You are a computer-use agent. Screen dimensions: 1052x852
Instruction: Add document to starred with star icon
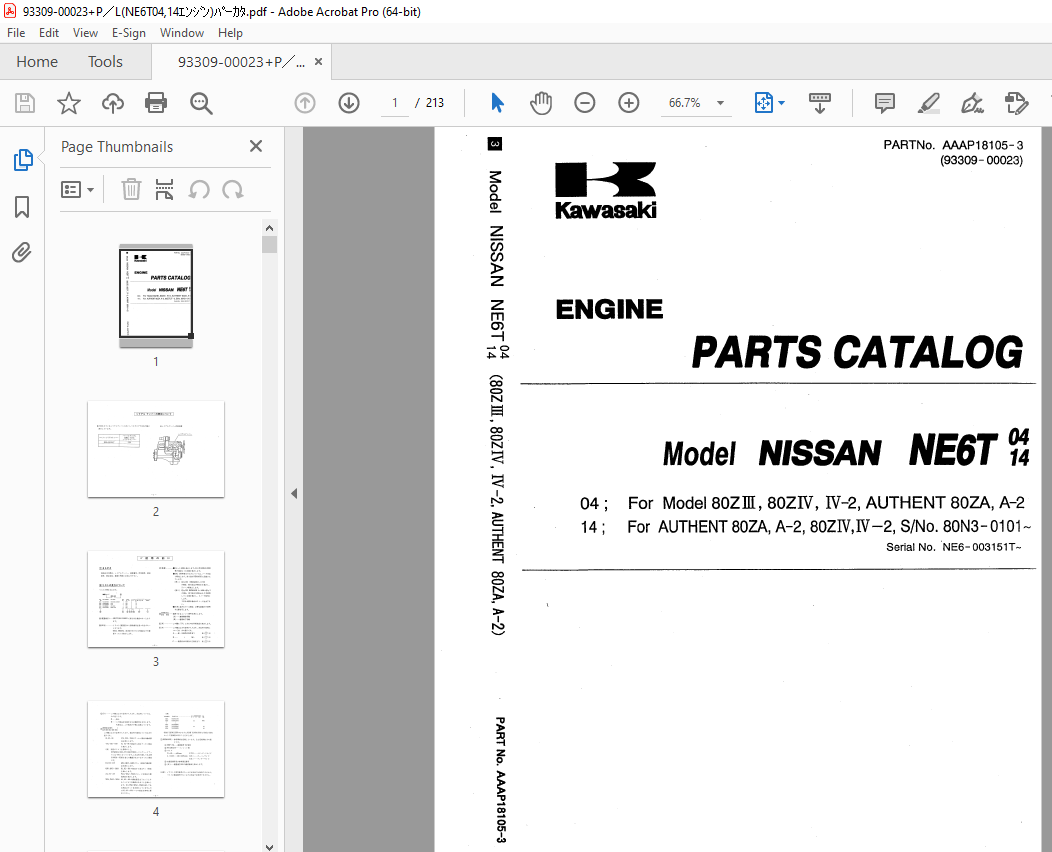68,103
